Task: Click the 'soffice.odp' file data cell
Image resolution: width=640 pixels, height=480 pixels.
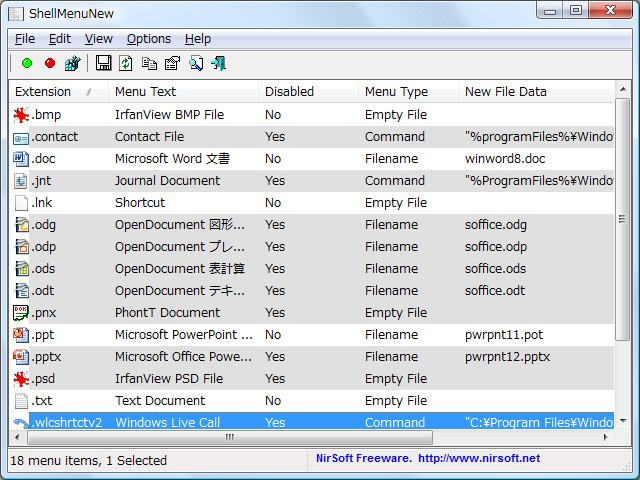Action: coord(496,247)
